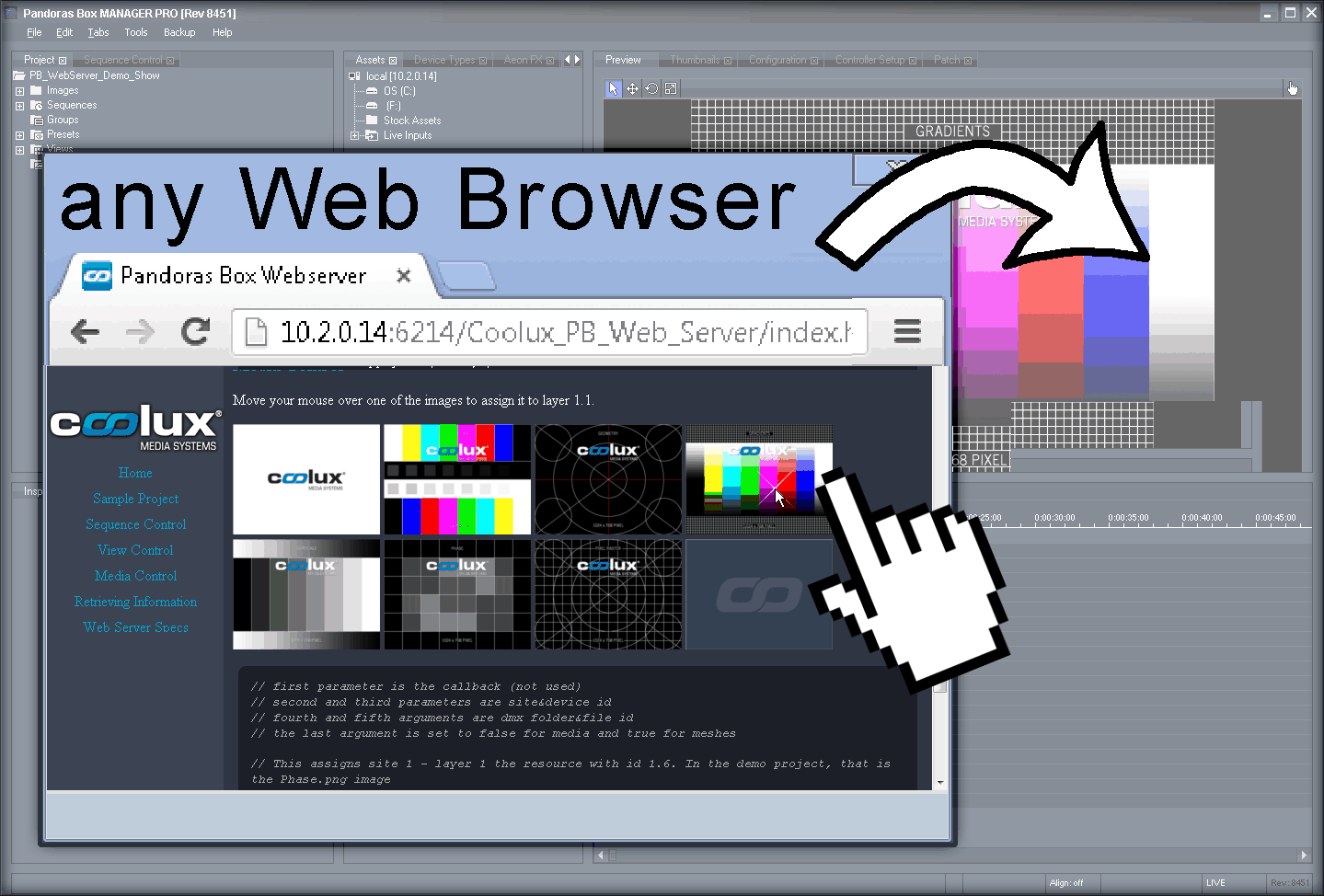Viewport: 1324px width, 896px height.
Task: Open the Sequence Control link in web sidebar
Action: point(135,524)
